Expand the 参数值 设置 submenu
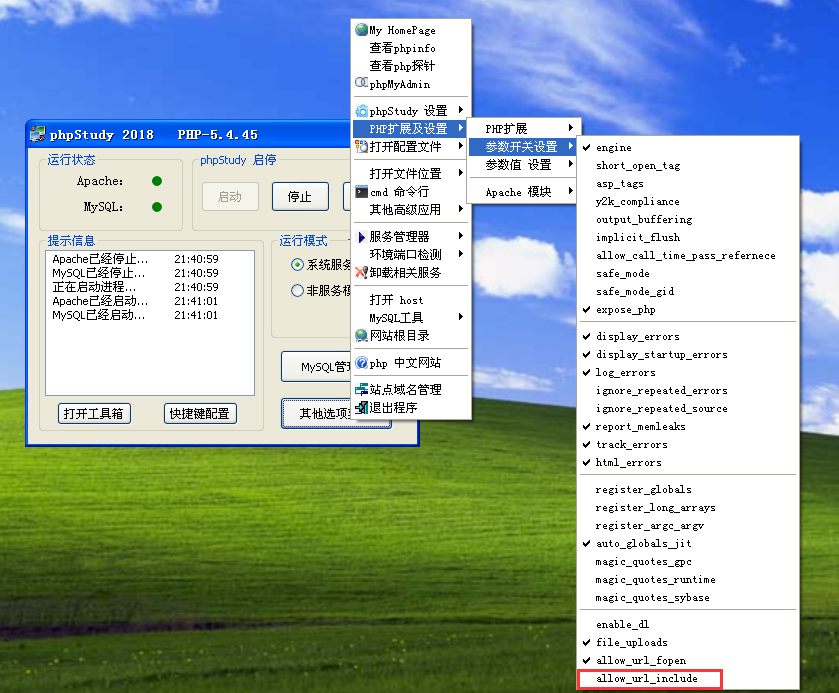 tap(523, 165)
